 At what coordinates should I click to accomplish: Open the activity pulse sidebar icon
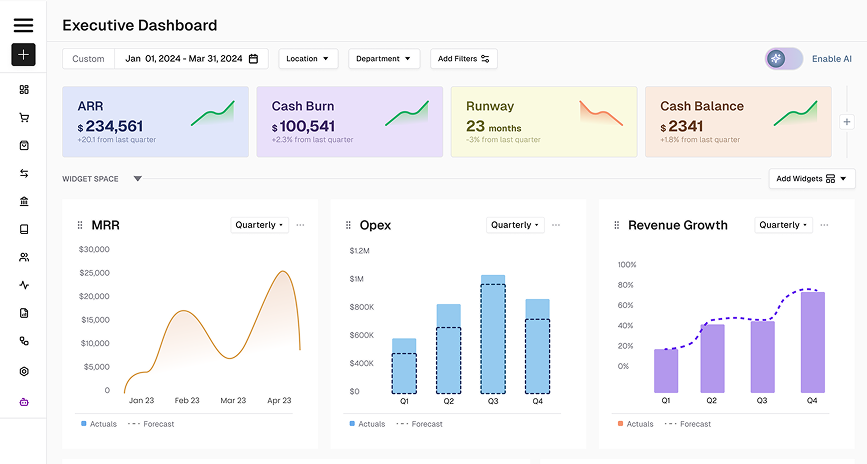[24, 285]
